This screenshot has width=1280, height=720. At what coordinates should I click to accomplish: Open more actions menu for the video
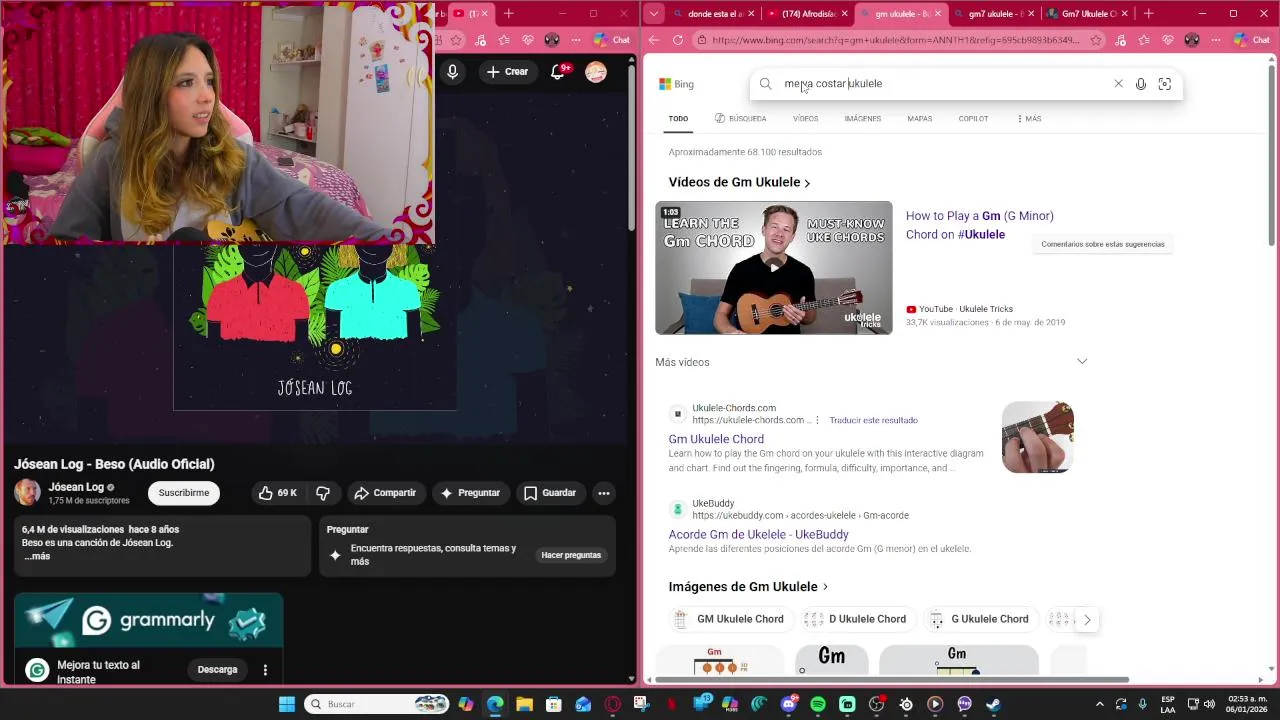(x=603, y=493)
